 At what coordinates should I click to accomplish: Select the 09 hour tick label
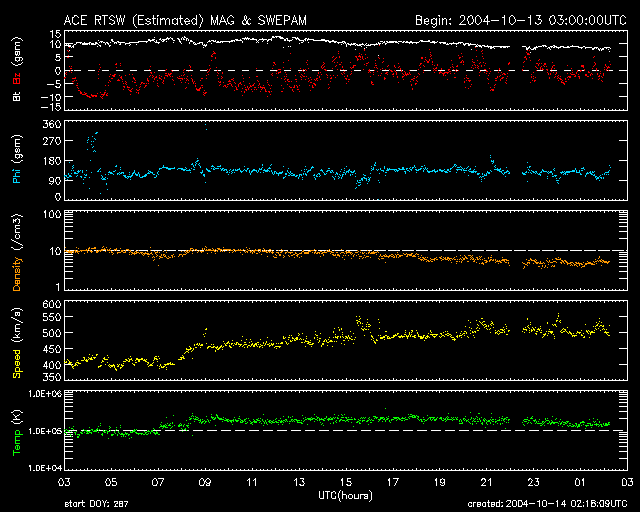click(x=205, y=483)
